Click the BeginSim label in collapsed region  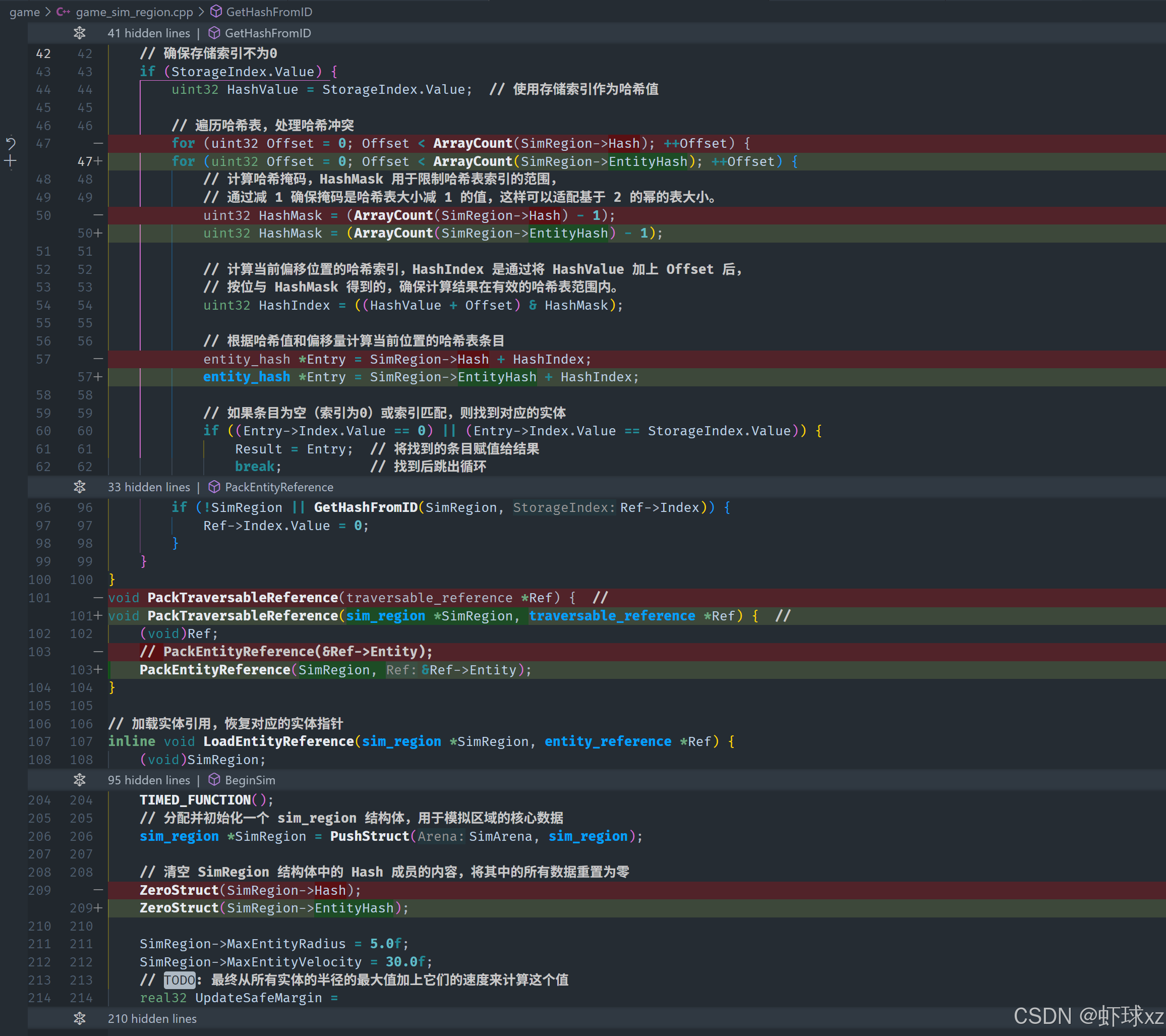coord(250,780)
